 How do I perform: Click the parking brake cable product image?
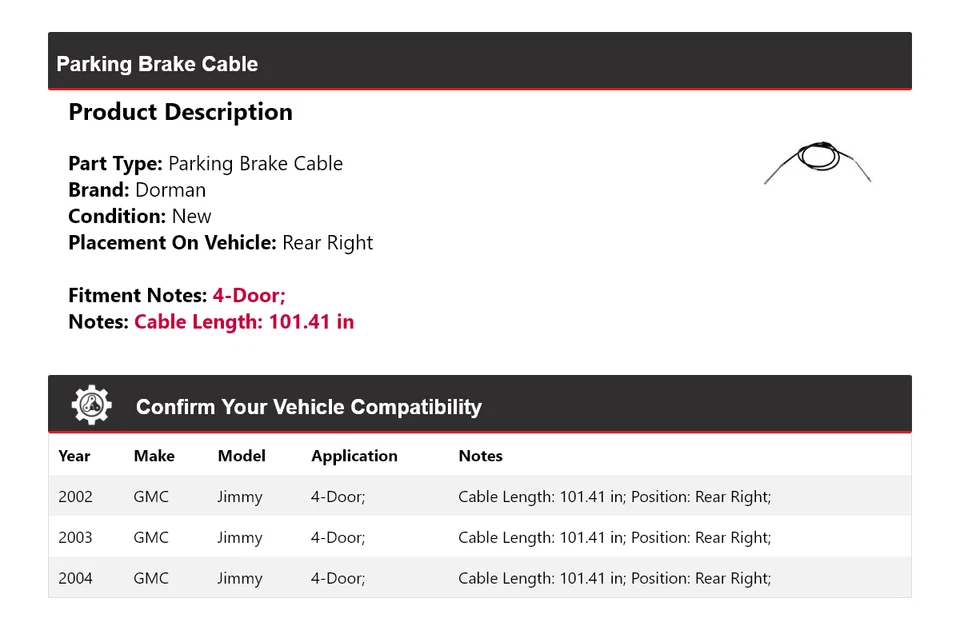click(x=817, y=161)
